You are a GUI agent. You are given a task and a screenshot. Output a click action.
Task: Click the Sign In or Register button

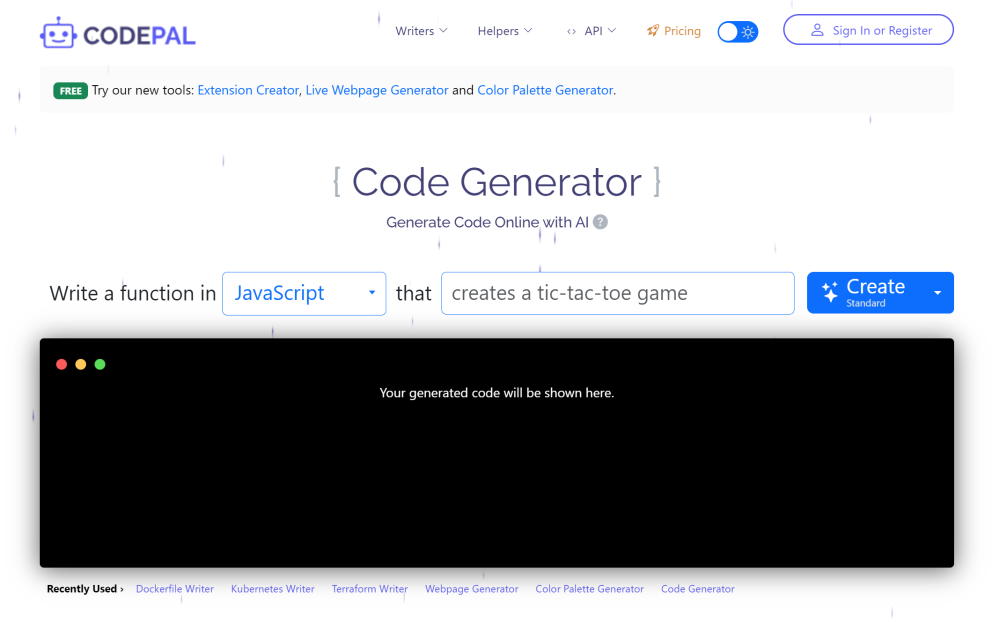point(868,30)
